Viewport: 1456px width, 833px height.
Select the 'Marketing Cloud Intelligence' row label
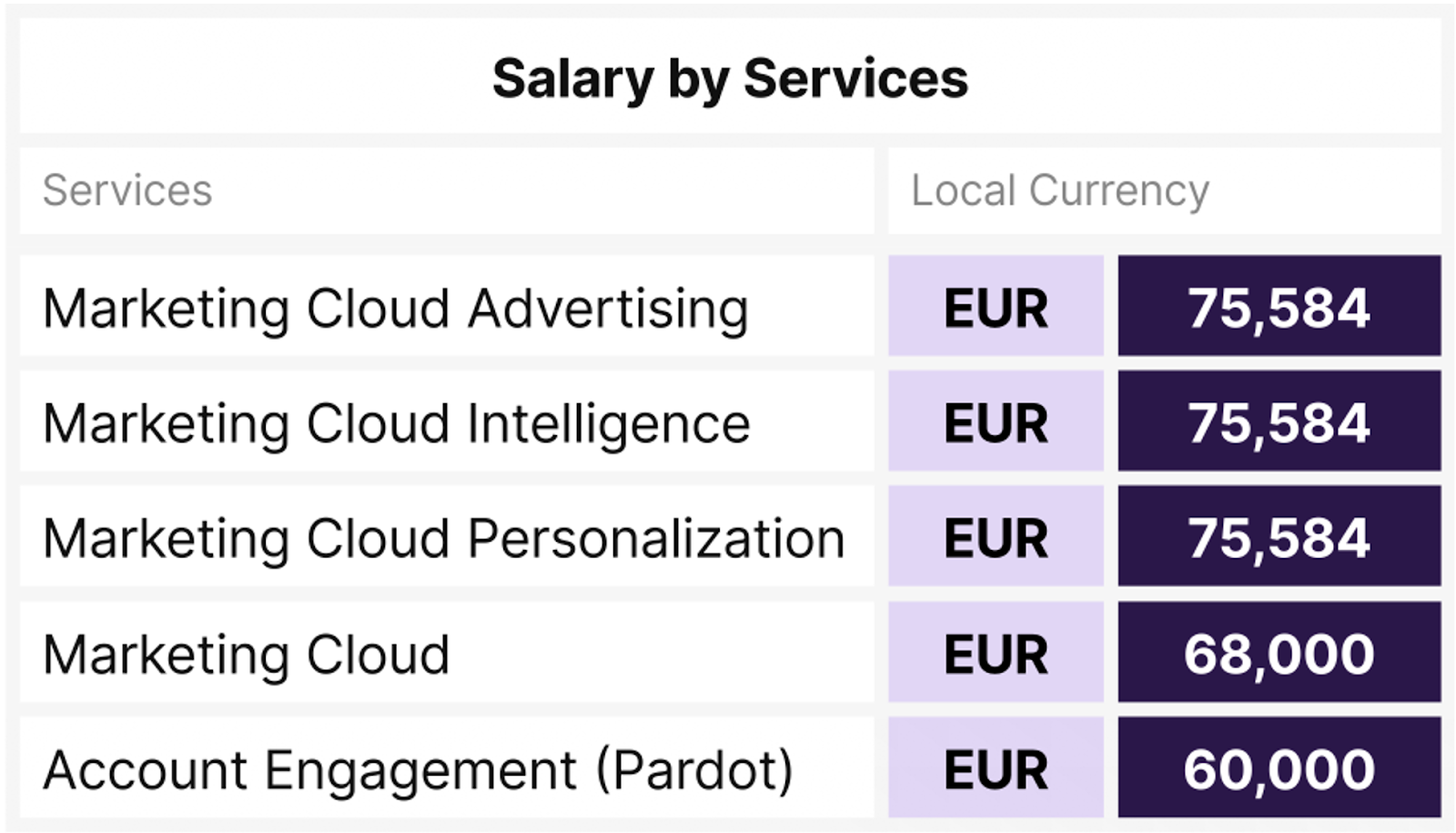(397, 423)
